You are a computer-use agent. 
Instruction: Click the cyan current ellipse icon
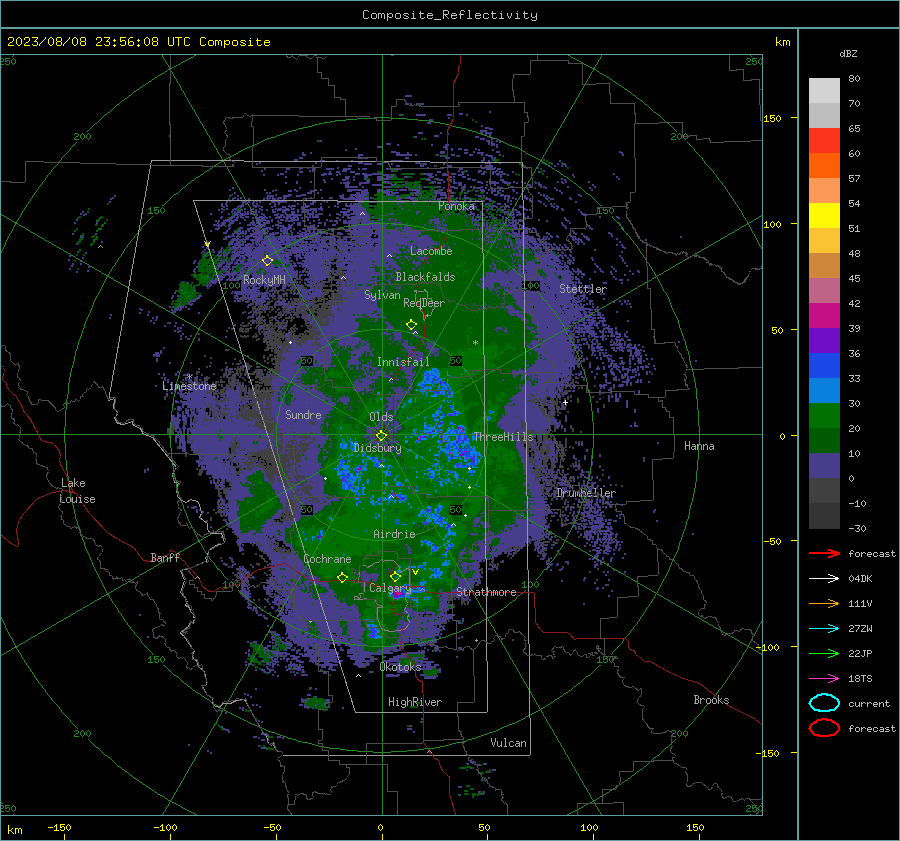click(x=824, y=703)
